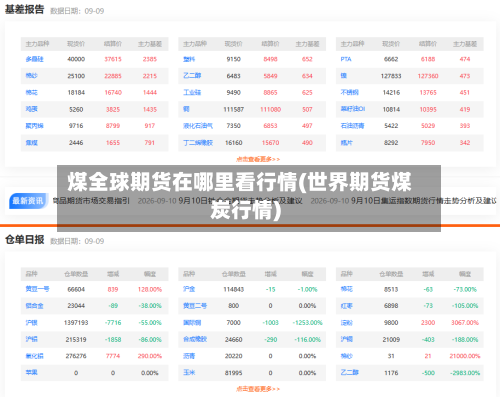Select the spot price cell 10814
500x397 pixels.
tap(391, 109)
